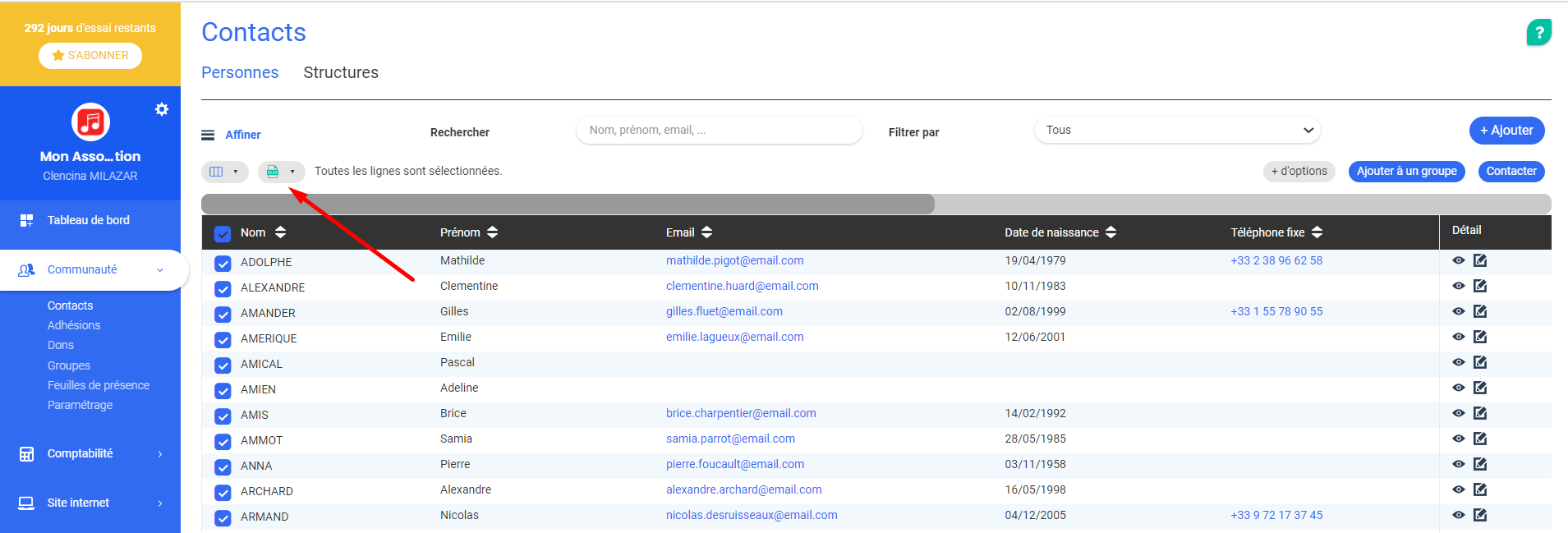Click Ajouter à un groupe button
Viewport: 1568px width, 533px height.
coord(1406,171)
